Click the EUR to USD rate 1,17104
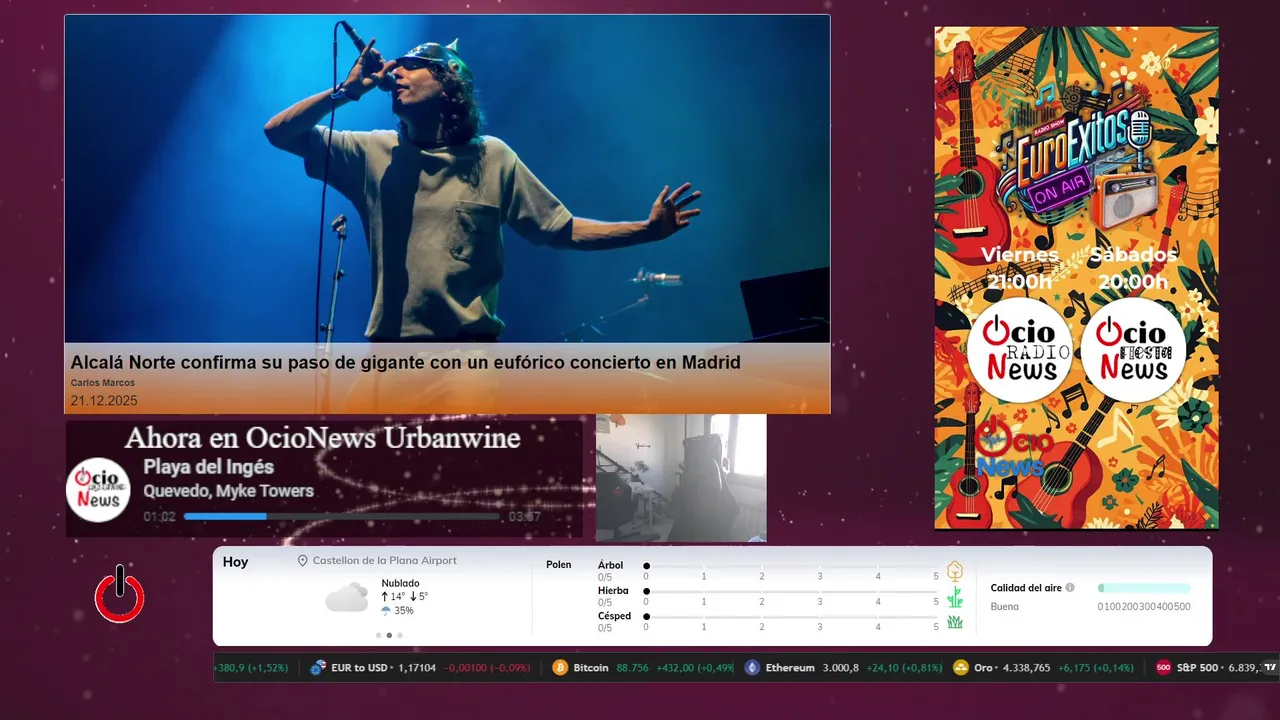 [x=417, y=668]
